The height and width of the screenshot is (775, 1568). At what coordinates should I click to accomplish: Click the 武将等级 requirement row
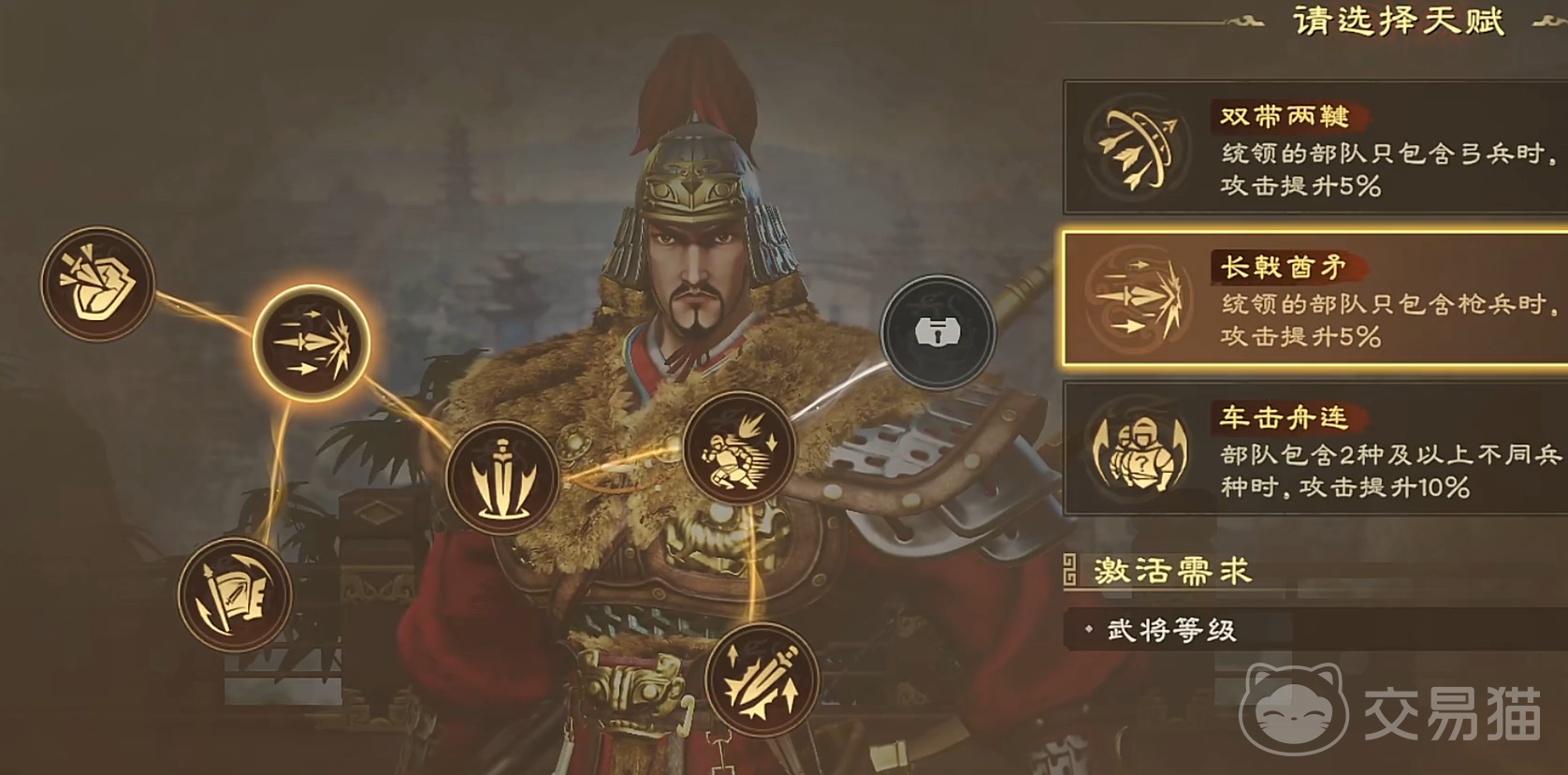[x=1315, y=630]
